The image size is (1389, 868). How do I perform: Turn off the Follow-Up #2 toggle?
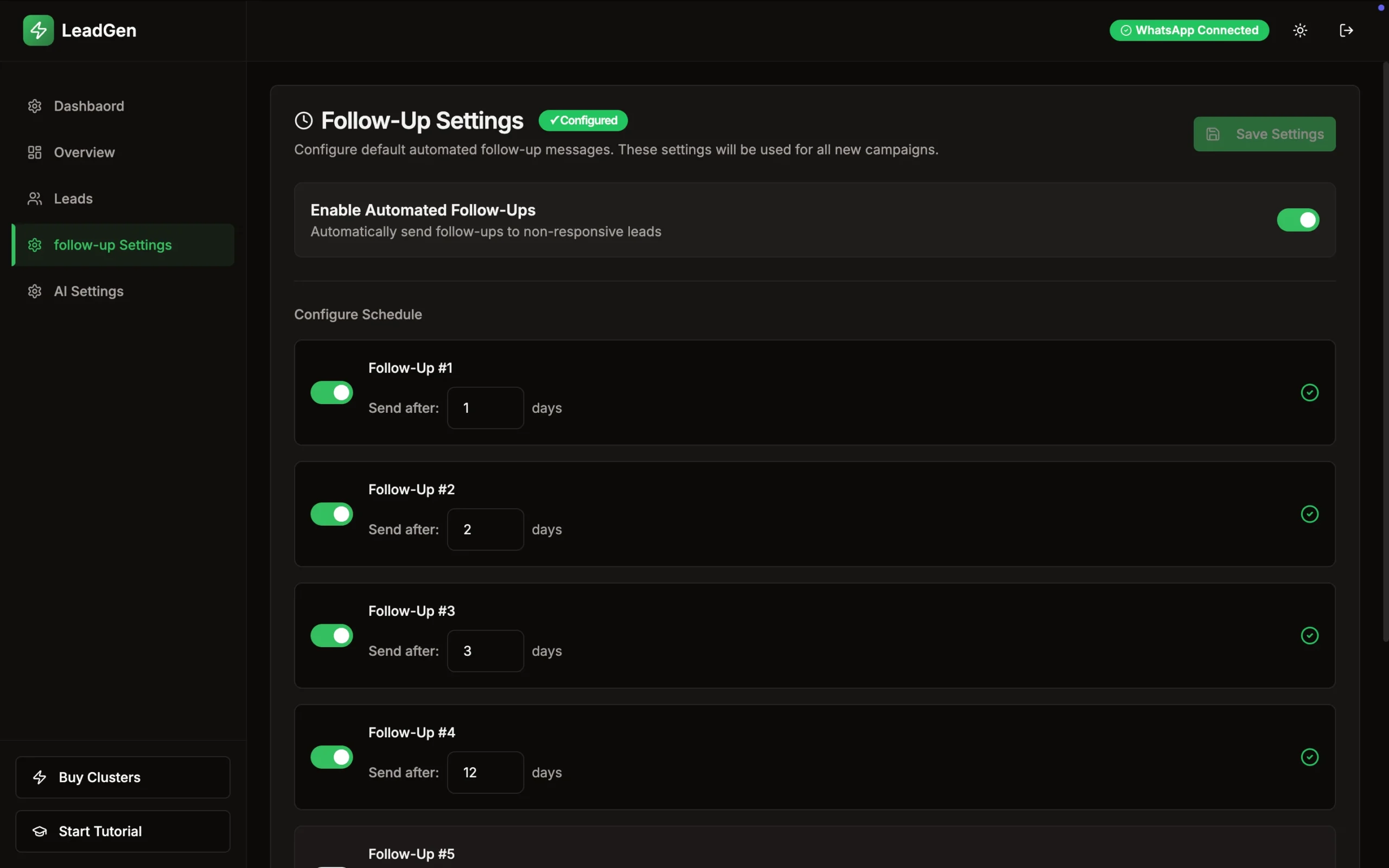(332, 514)
